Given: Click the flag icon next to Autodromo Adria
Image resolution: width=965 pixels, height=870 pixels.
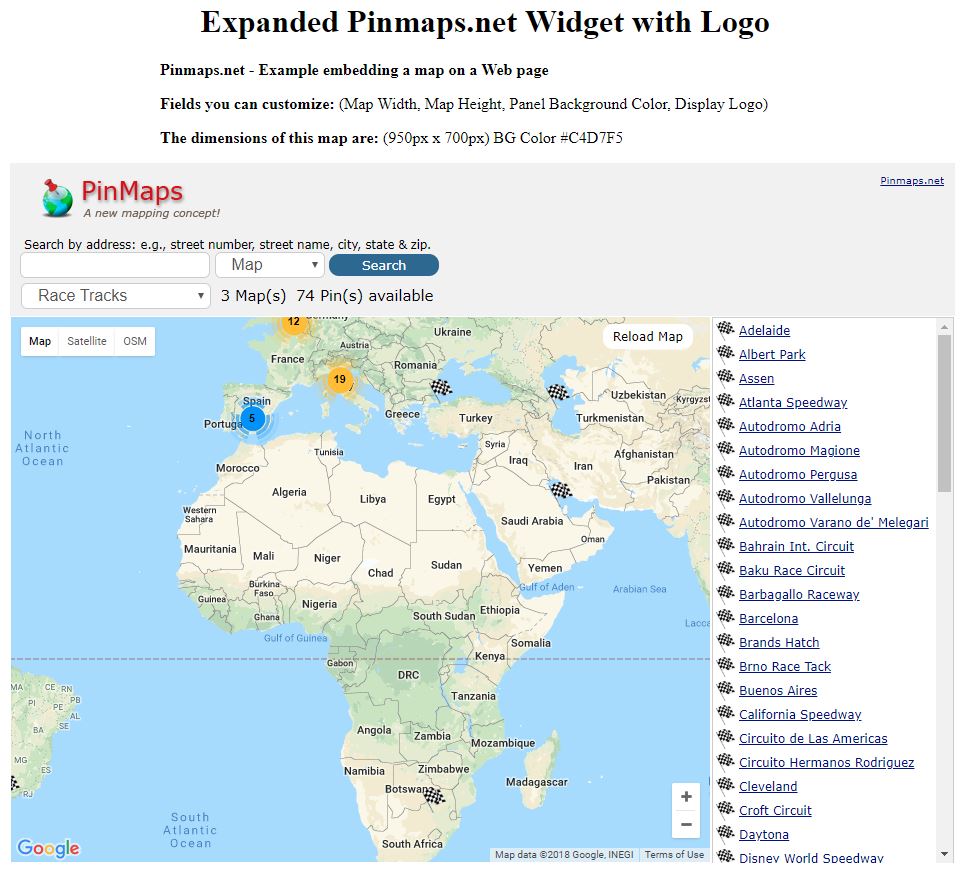Looking at the screenshot, I should click(x=726, y=425).
